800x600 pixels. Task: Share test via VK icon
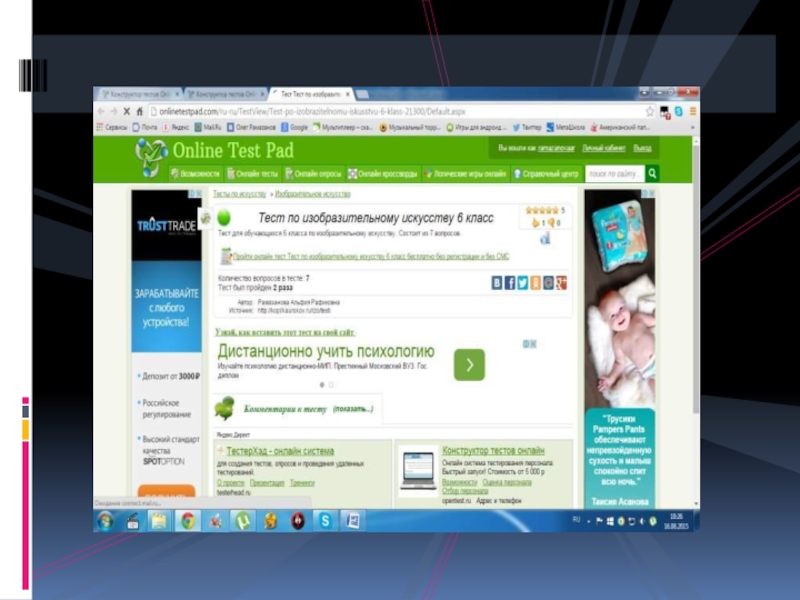coord(497,283)
